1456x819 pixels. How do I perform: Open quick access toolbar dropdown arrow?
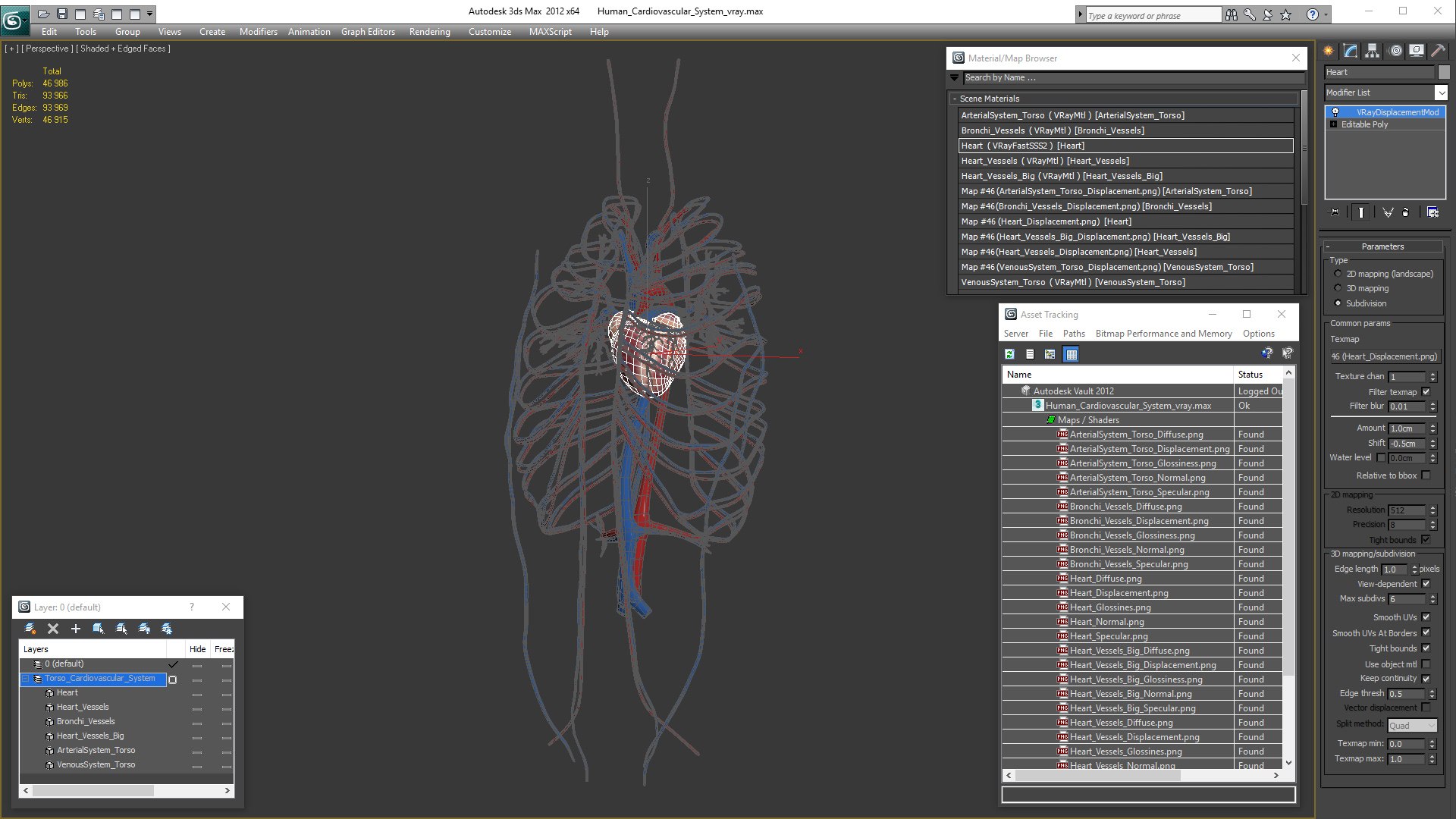pos(149,14)
